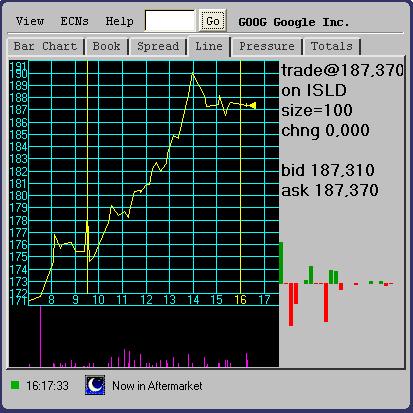Open the ECNs menu
Screen dimensions: 413x413
coord(75,21)
